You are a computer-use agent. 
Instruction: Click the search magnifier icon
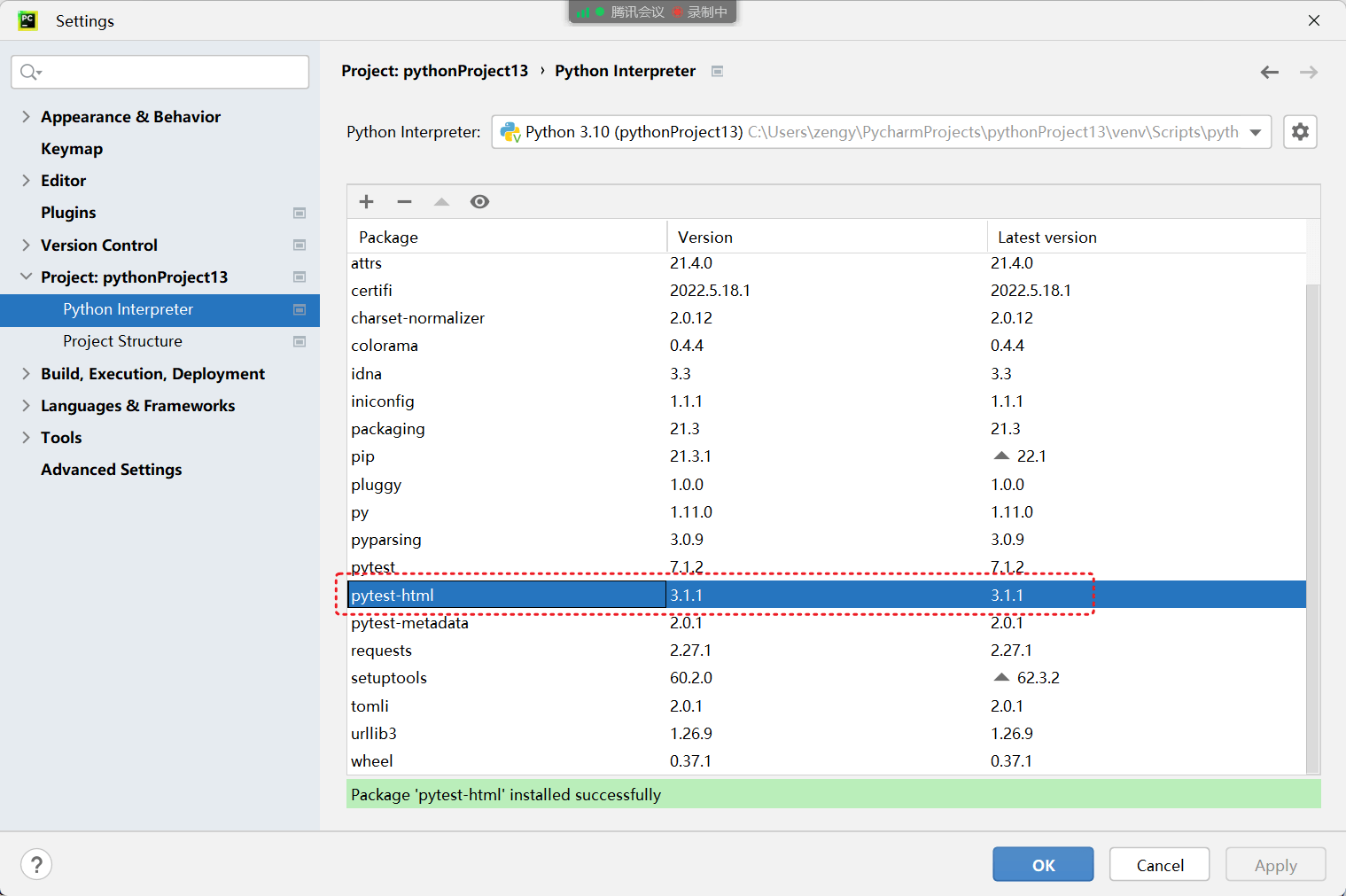click(x=30, y=72)
